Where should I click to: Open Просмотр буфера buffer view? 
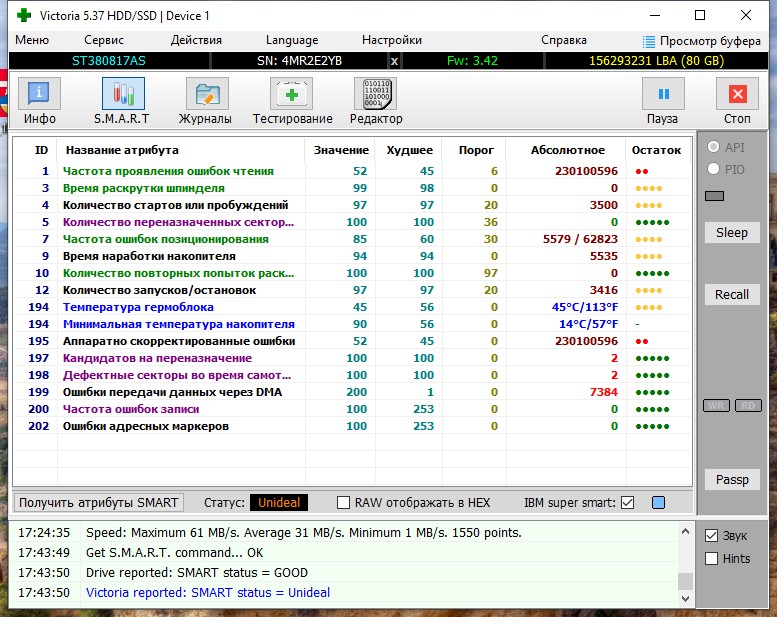(x=701, y=41)
